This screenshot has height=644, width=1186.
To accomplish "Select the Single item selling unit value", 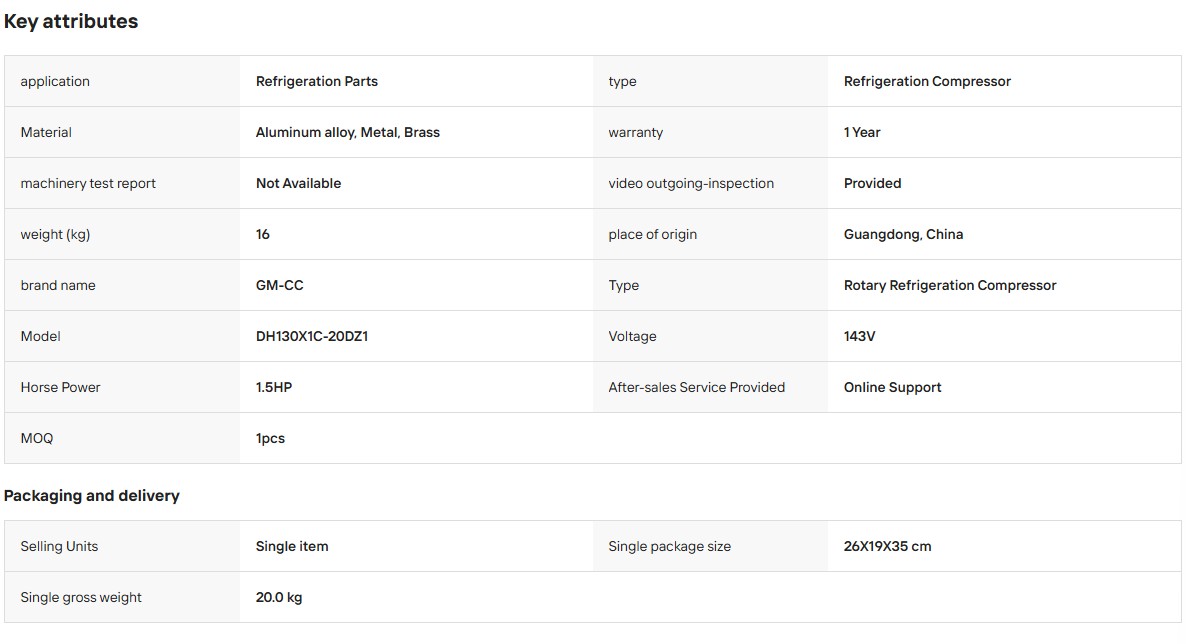I will click(x=292, y=546).
